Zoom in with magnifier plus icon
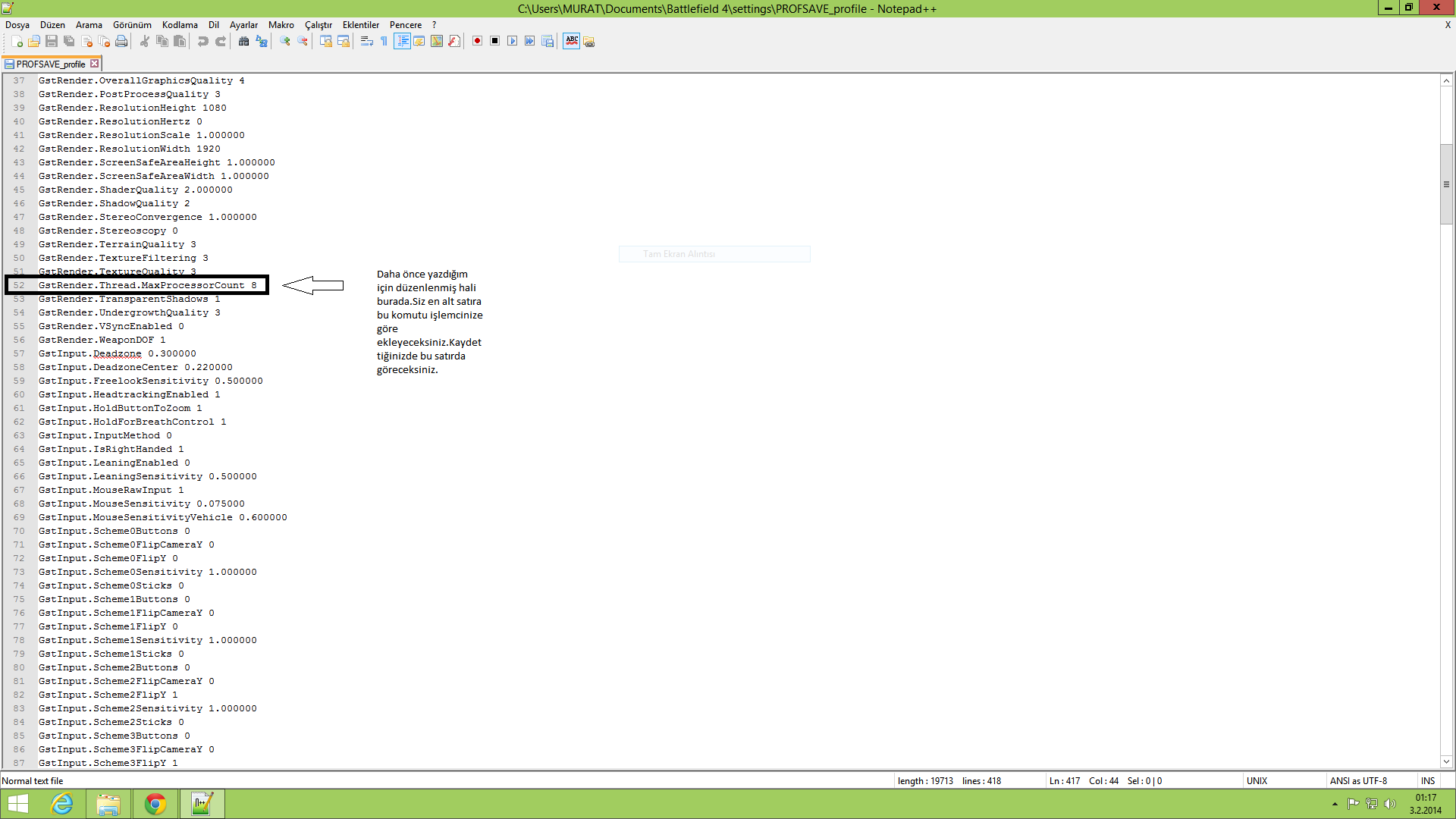1456x819 pixels. coord(284,41)
